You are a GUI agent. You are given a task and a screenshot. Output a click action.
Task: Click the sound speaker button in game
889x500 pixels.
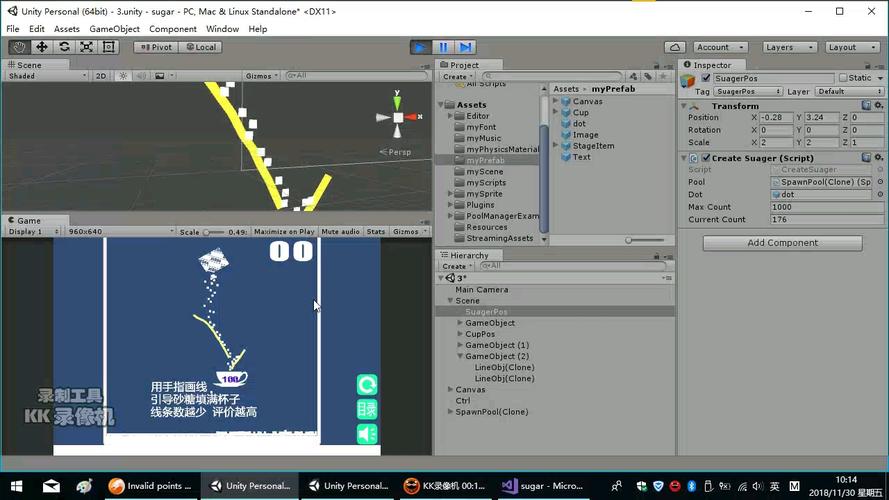coord(367,433)
